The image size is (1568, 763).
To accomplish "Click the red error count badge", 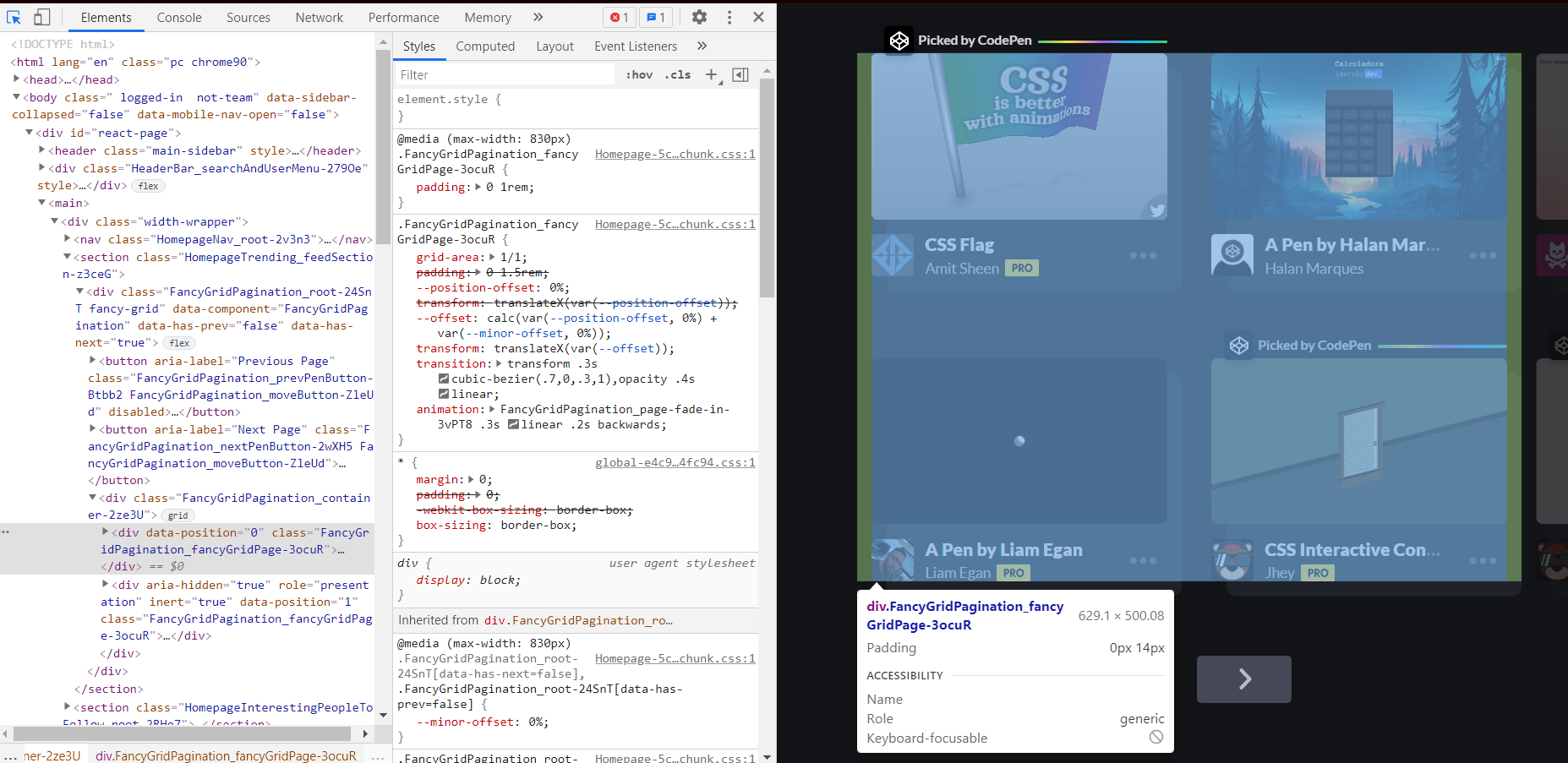I will click(x=620, y=17).
